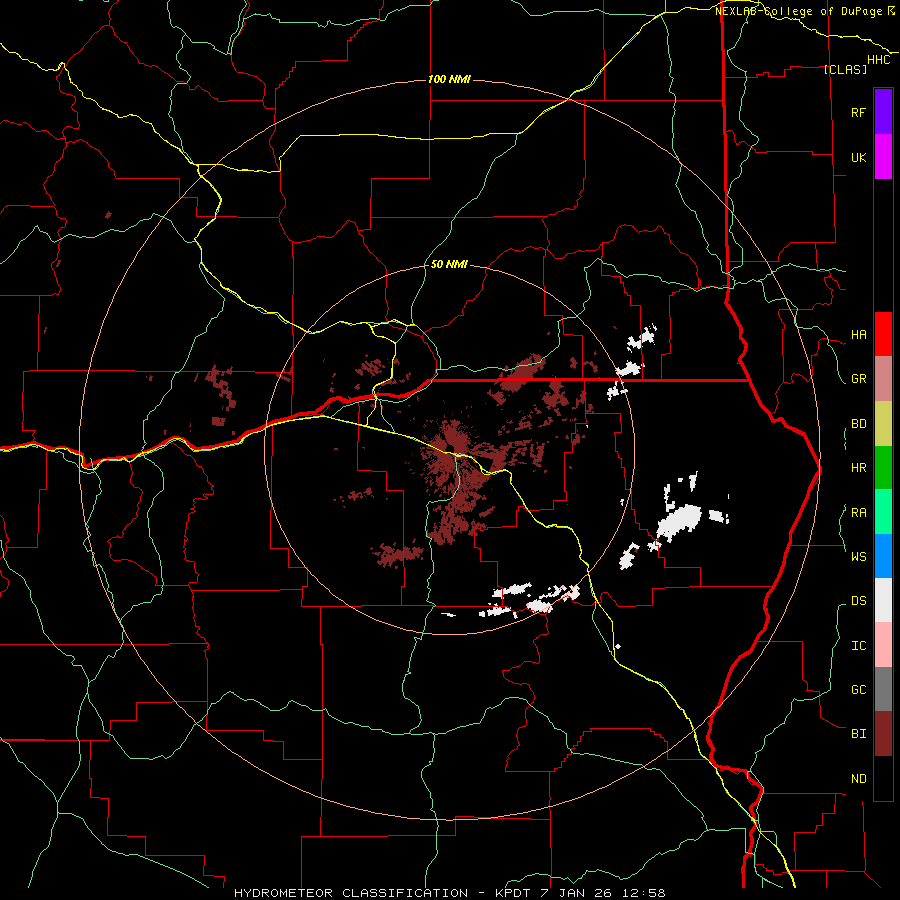Image resolution: width=900 pixels, height=900 pixels.
Task: Click the DS legend label
Action: [x=858, y=601]
